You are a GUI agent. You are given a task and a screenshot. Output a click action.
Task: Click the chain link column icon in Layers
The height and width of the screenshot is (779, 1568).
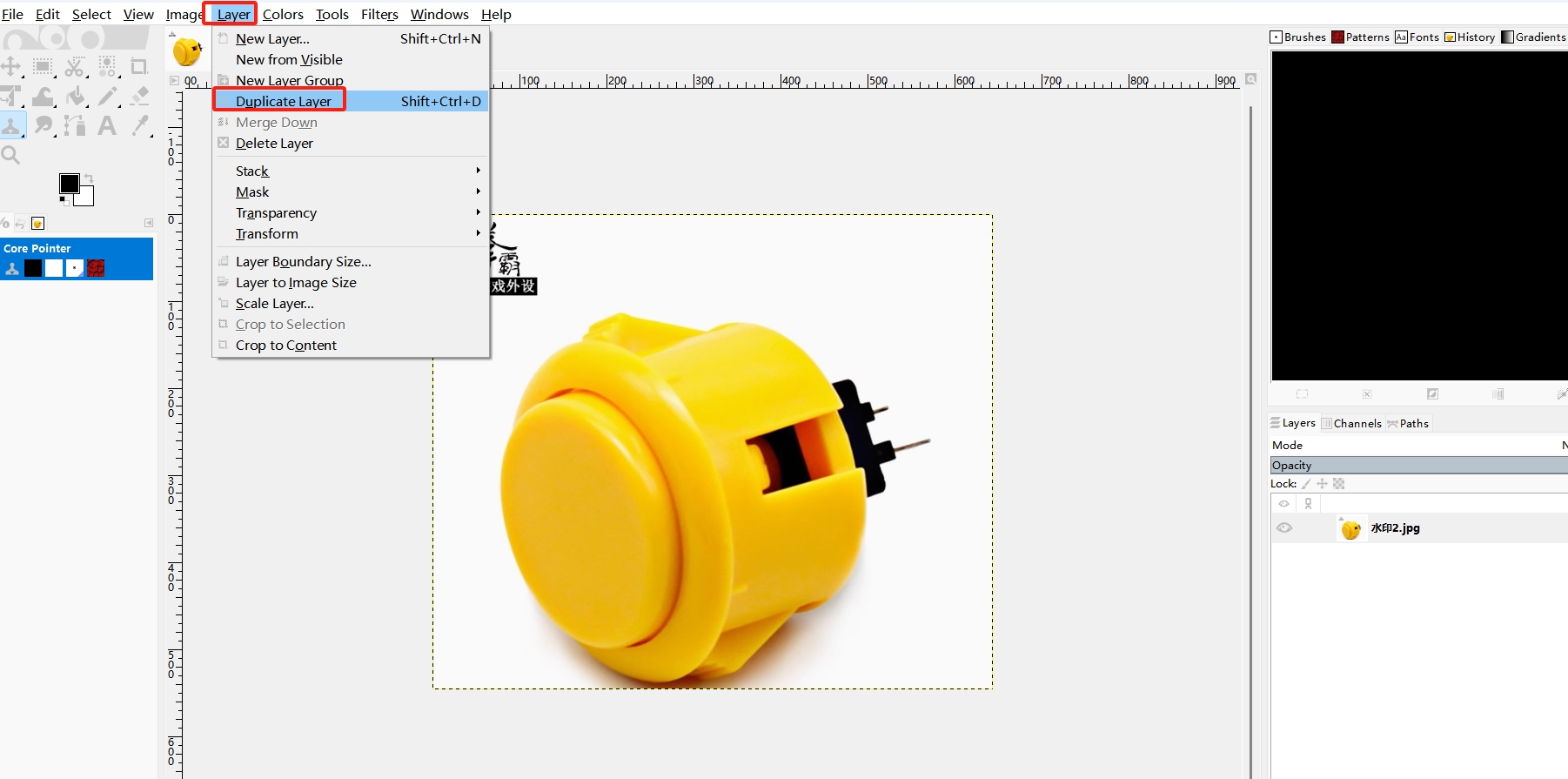(x=1308, y=503)
